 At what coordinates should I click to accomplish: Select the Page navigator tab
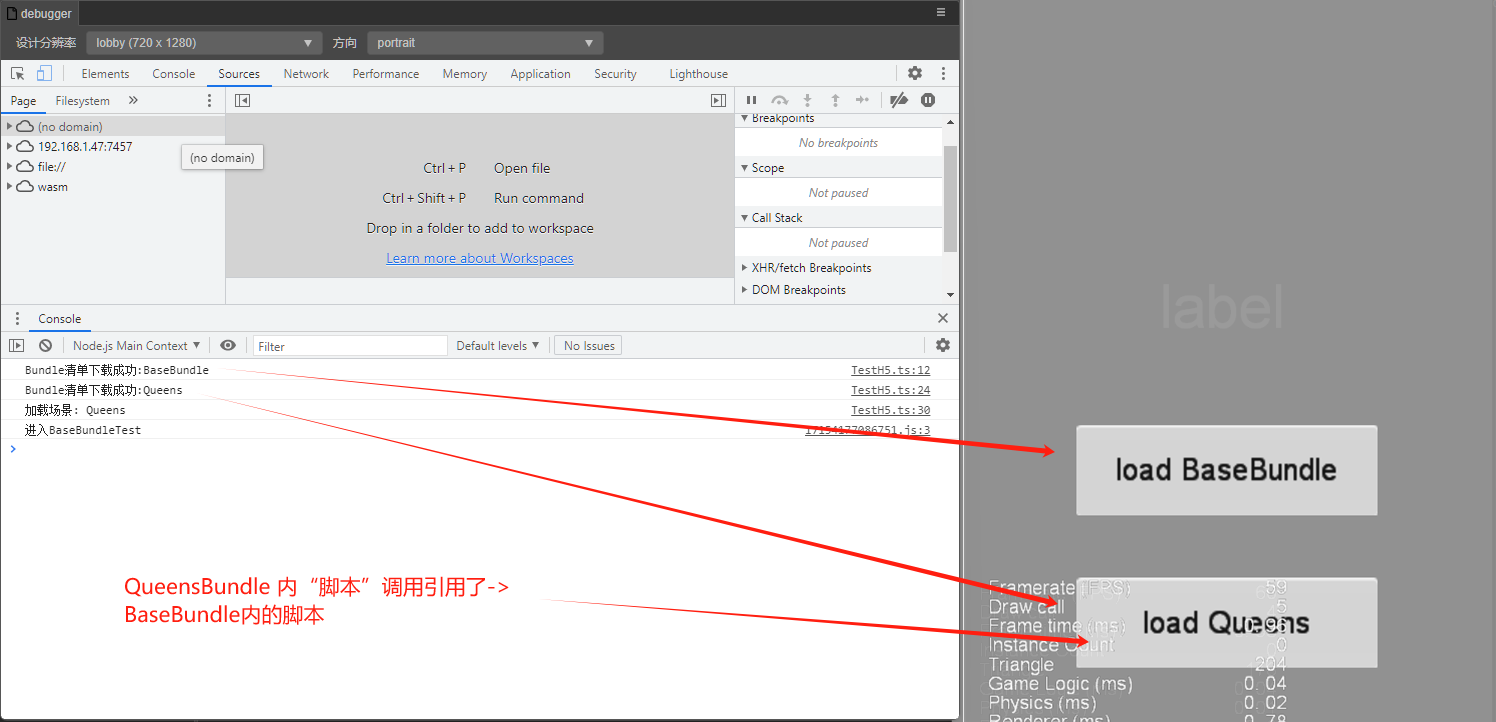[x=23, y=101]
